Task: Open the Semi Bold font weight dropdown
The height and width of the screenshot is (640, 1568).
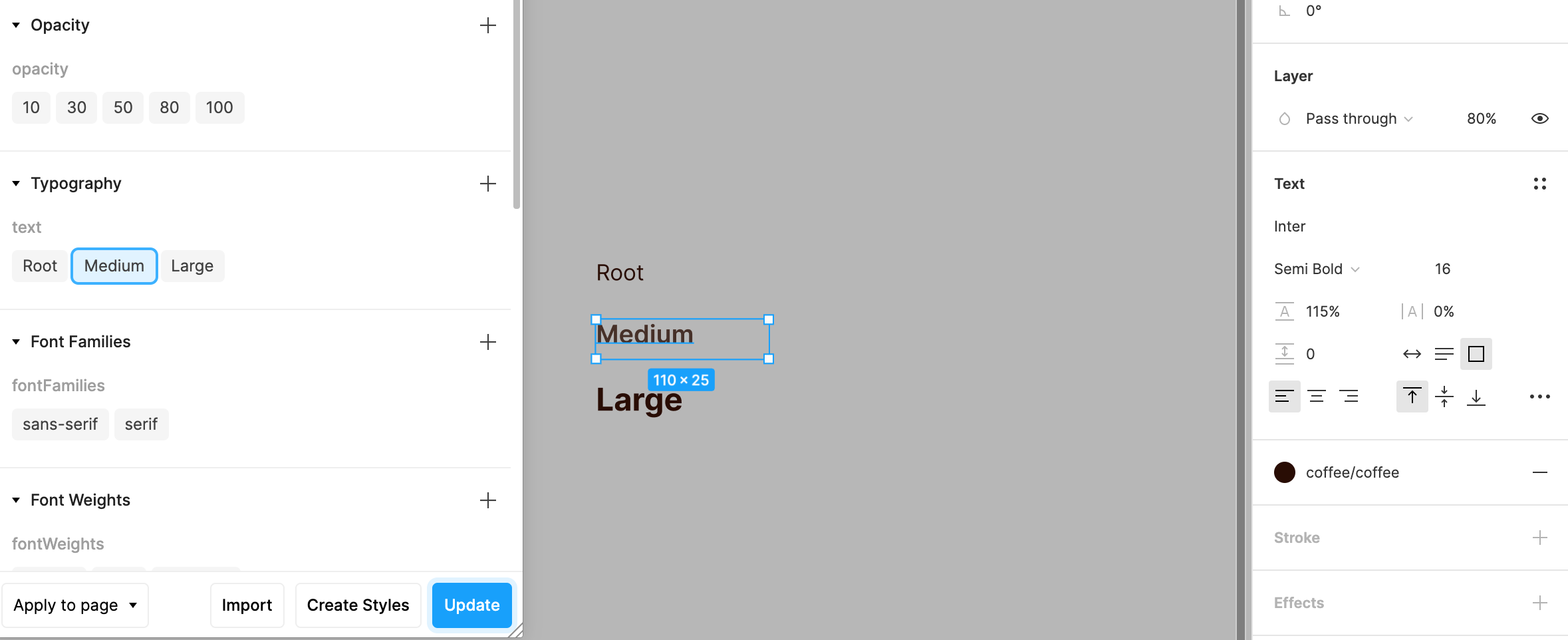Action: pyautogui.click(x=1316, y=269)
